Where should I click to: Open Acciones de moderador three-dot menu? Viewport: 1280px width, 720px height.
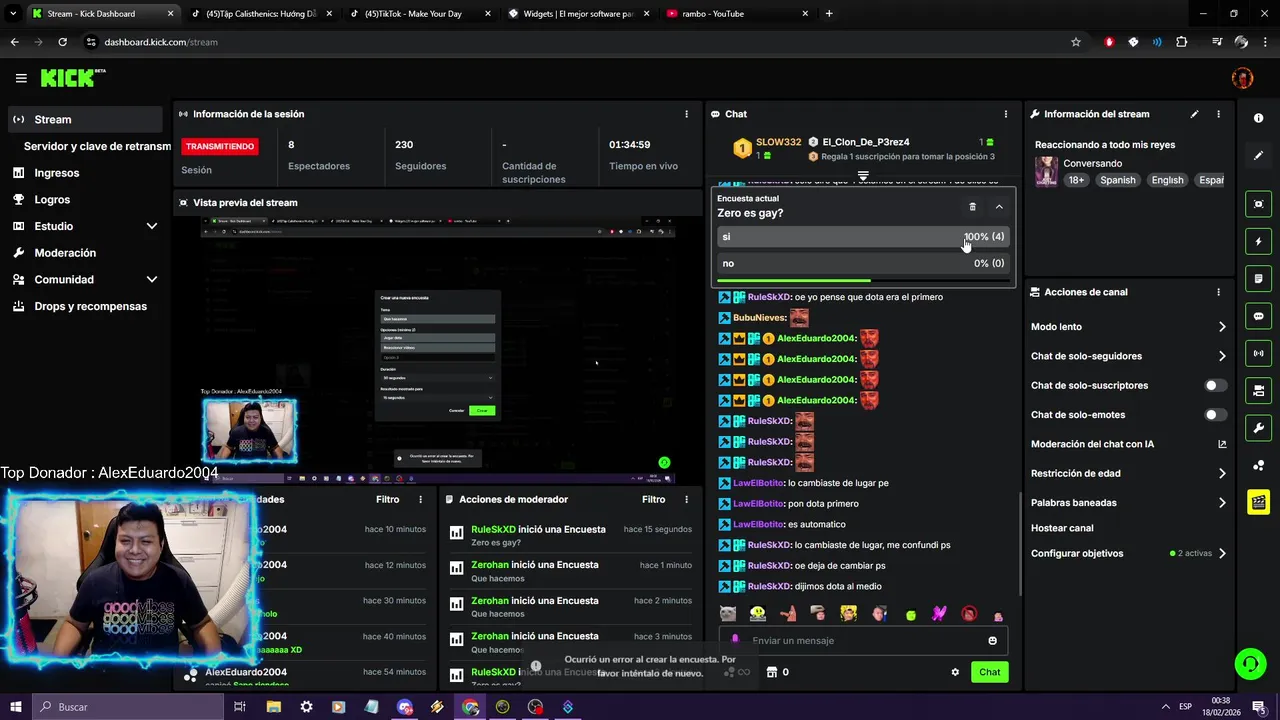pos(686,499)
